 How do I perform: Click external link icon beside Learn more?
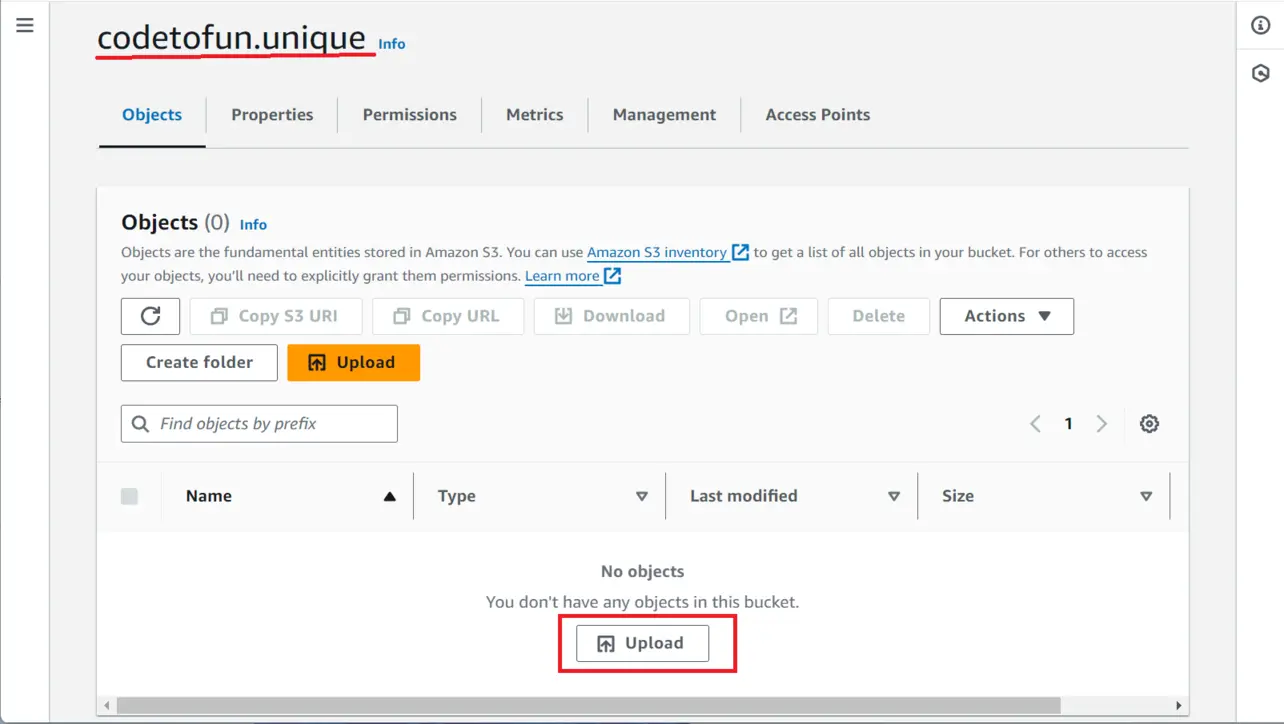tap(612, 276)
